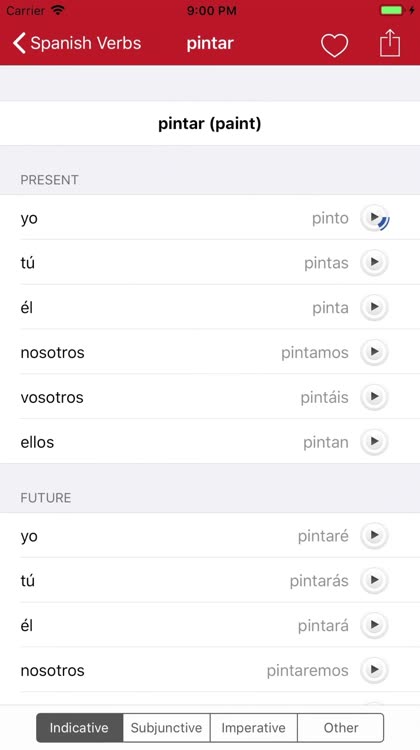Play audio for 'pintaremos'

[x=374, y=670]
